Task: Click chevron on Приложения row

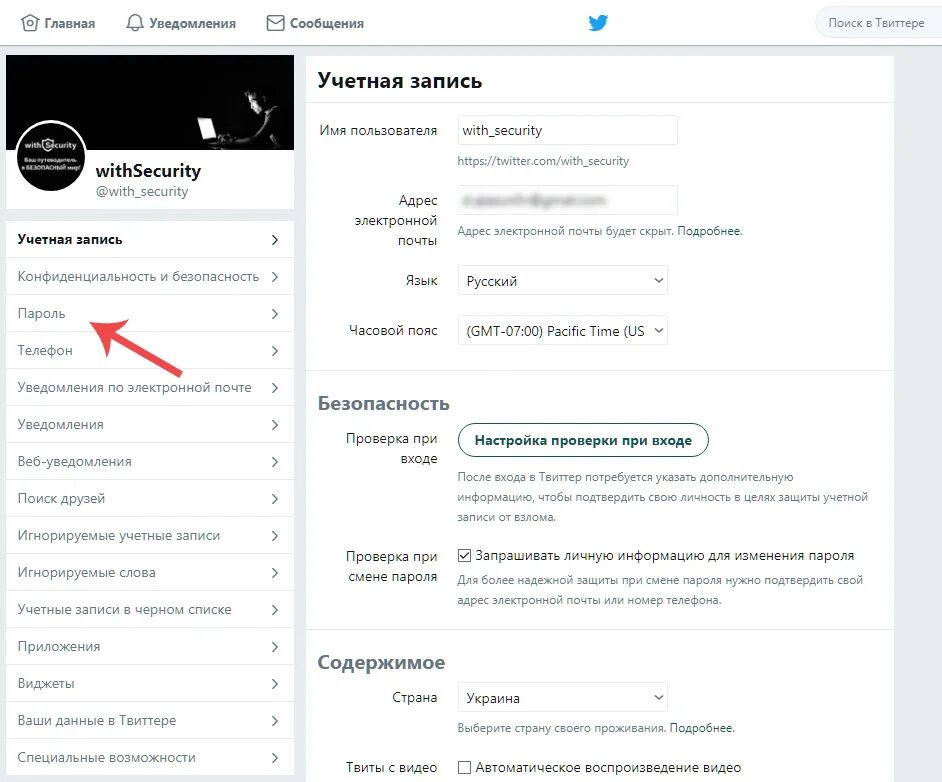Action: tap(275, 646)
